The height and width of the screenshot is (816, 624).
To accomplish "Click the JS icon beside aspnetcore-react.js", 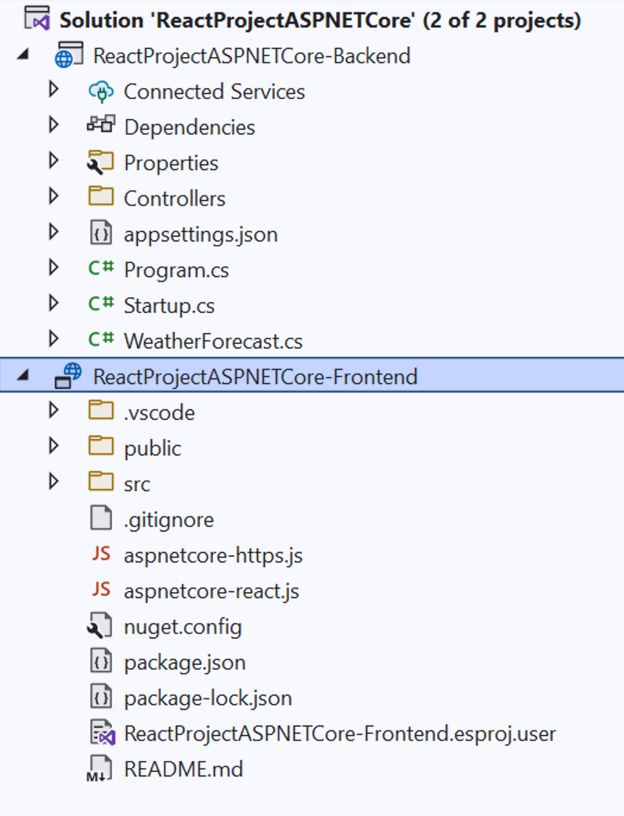I will point(101,590).
